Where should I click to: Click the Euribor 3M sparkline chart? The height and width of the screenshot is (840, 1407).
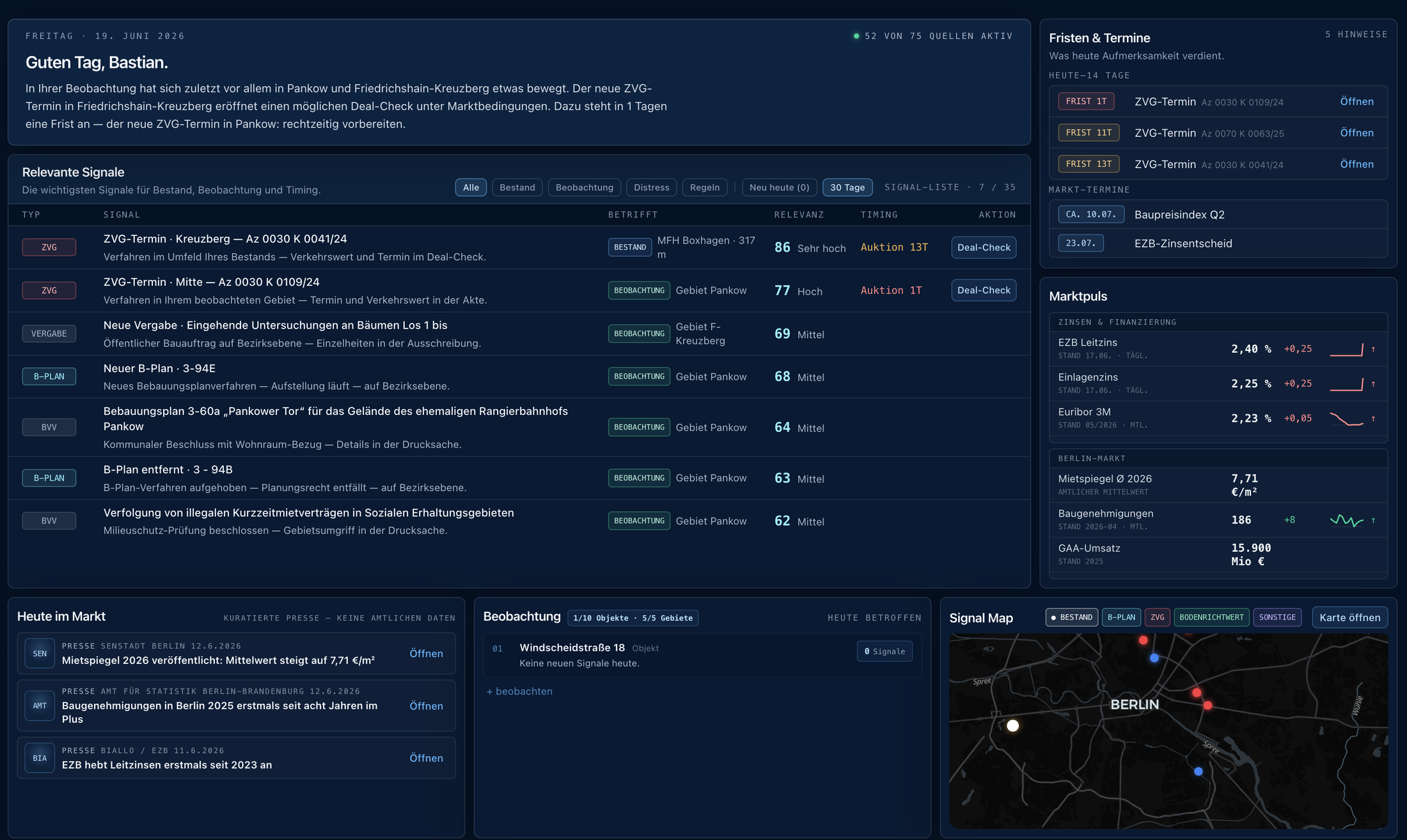1346,419
